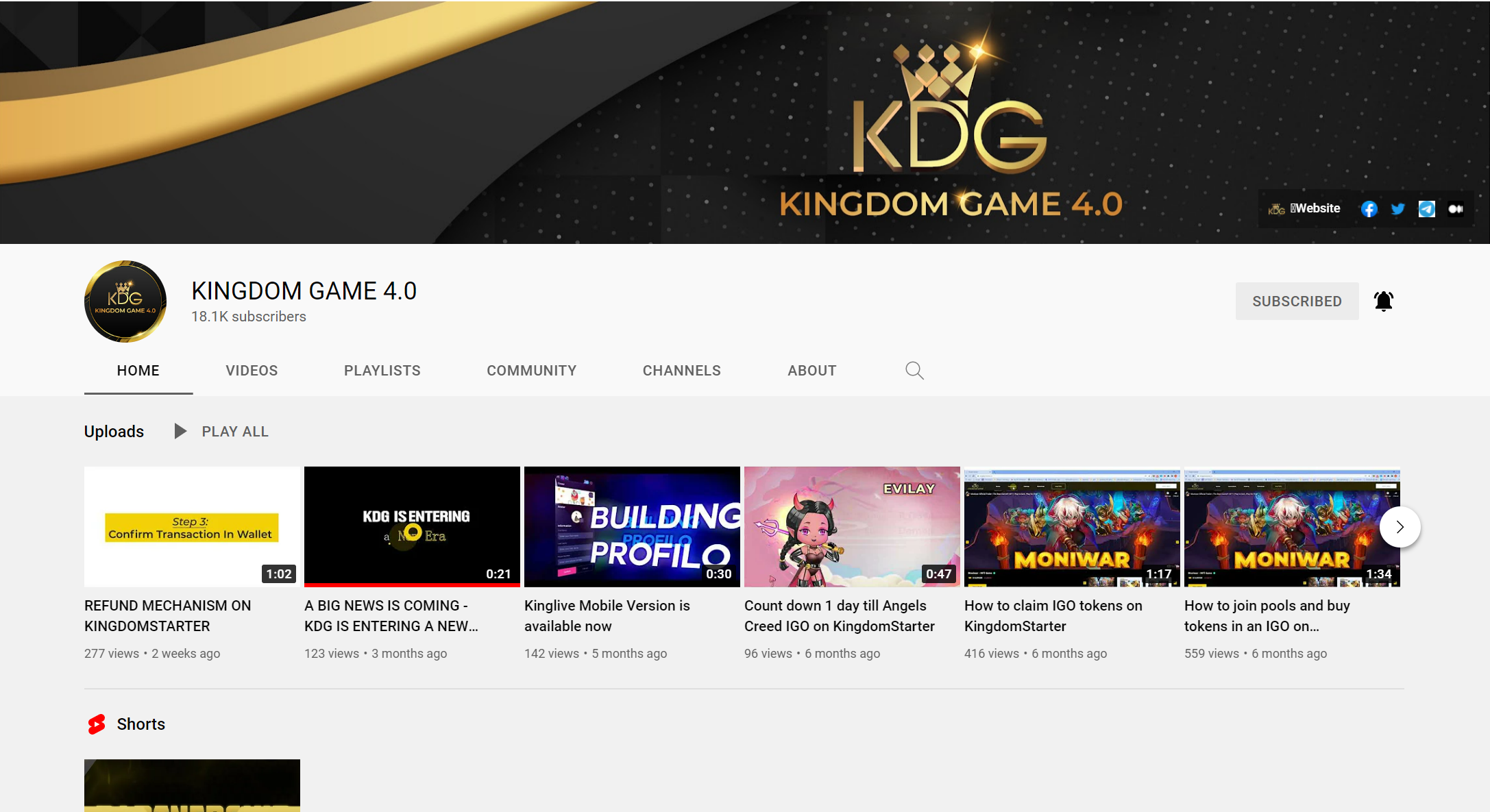
Task: Click the KDG channel avatar
Action: (x=125, y=302)
